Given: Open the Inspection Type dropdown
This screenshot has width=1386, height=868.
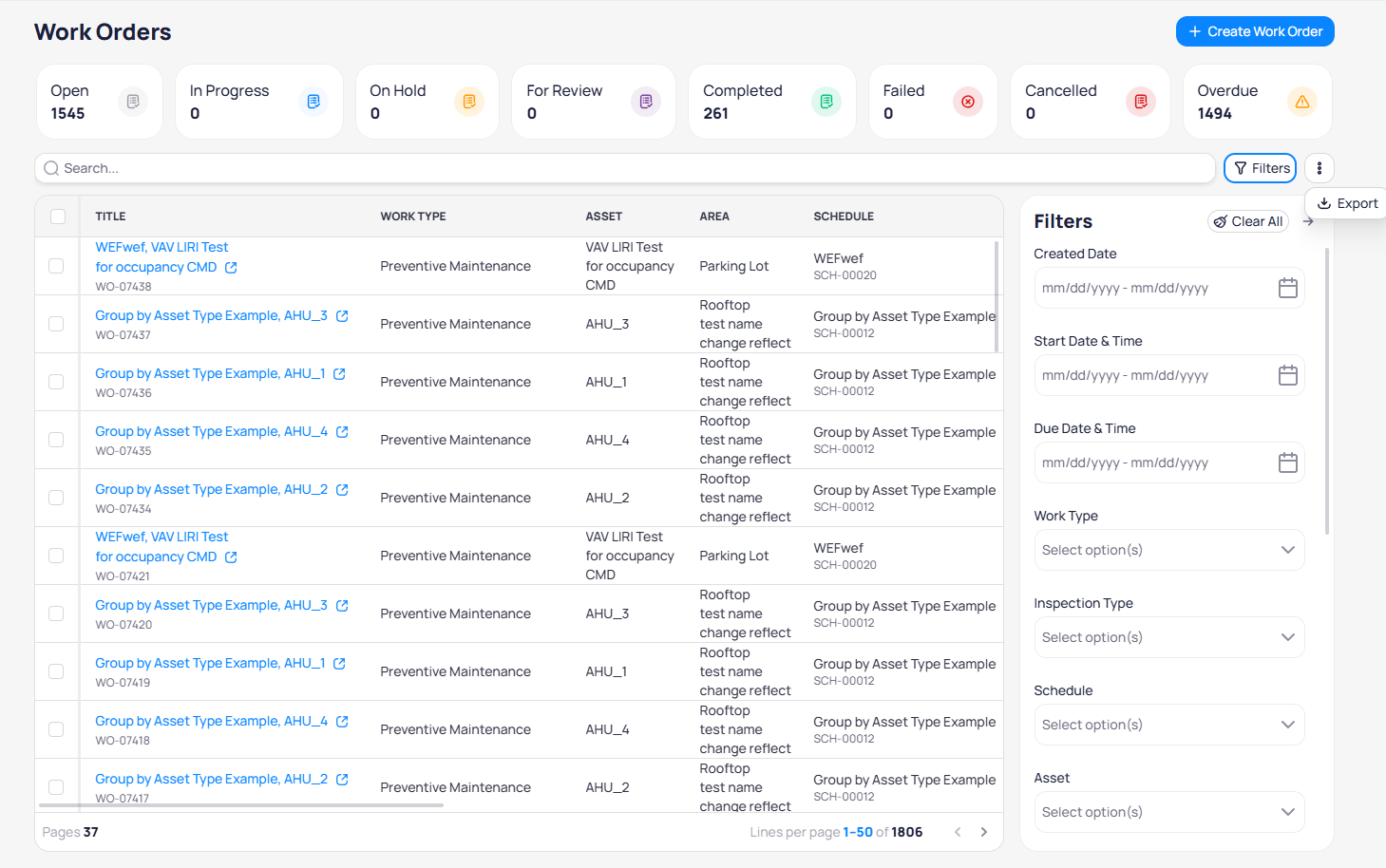Looking at the screenshot, I should [1168, 637].
